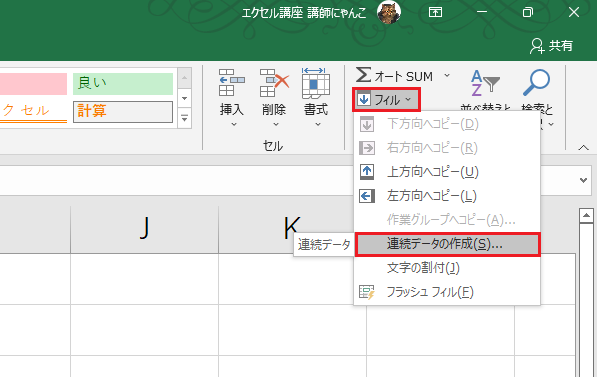Click the vertical scrollbar up arrow
Viewport: 597px width, 377px height.
(x=586, y=216)
